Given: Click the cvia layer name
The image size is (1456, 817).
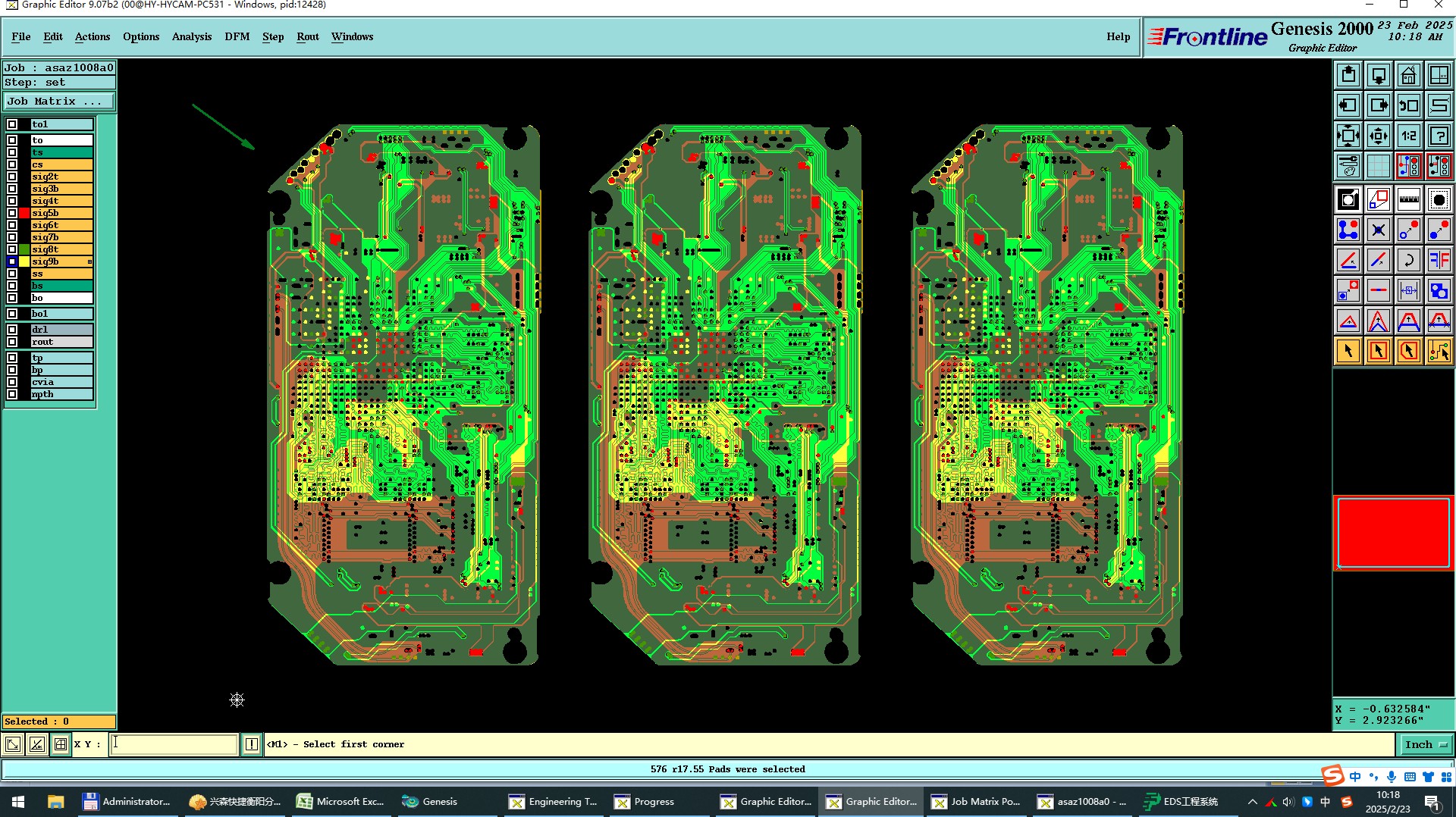Looking at the screenshot, I should coord(61,382).
